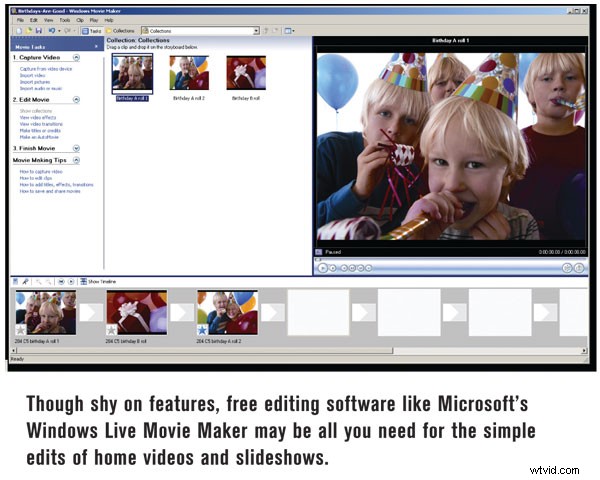The width and height of the screenshot is (600, 480).
Task: Click the Make an AutoMovie link
Action: (x=39, y=137)
